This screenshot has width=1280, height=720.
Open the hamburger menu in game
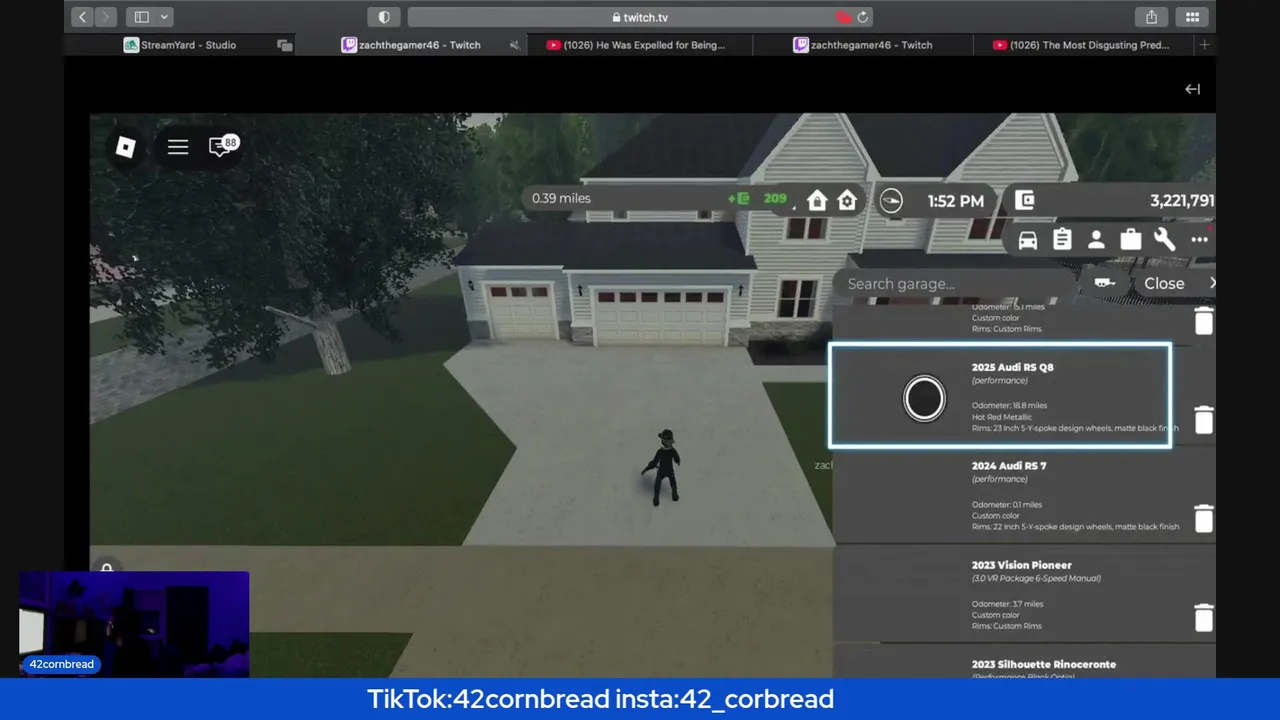178,147
